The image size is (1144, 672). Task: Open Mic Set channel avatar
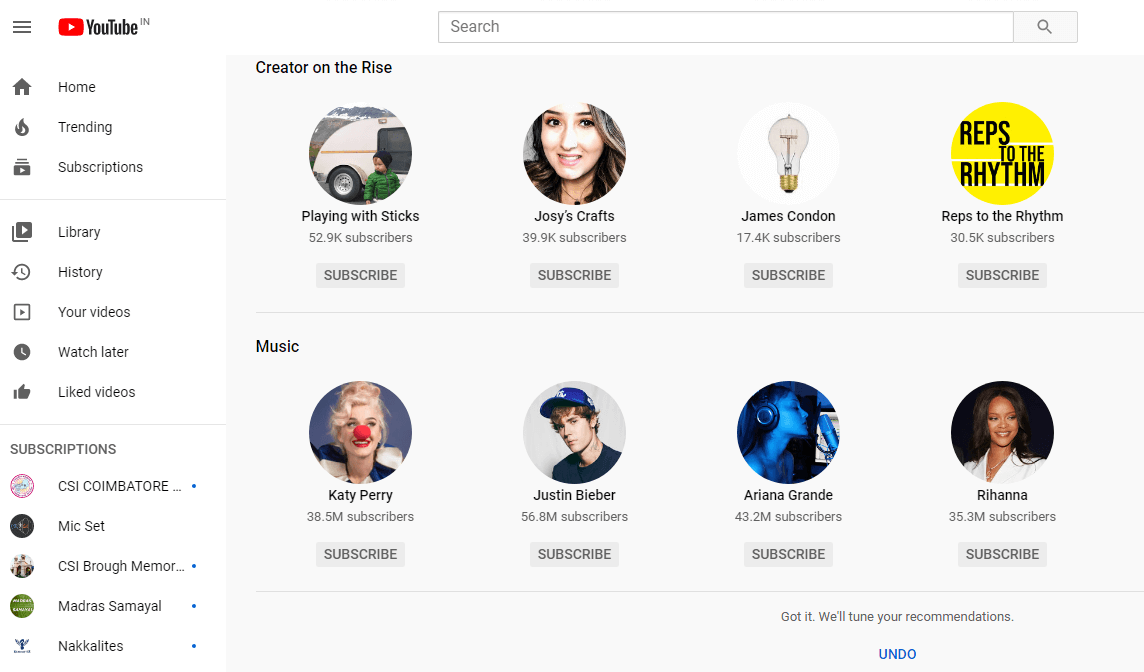tap(22, 526)
